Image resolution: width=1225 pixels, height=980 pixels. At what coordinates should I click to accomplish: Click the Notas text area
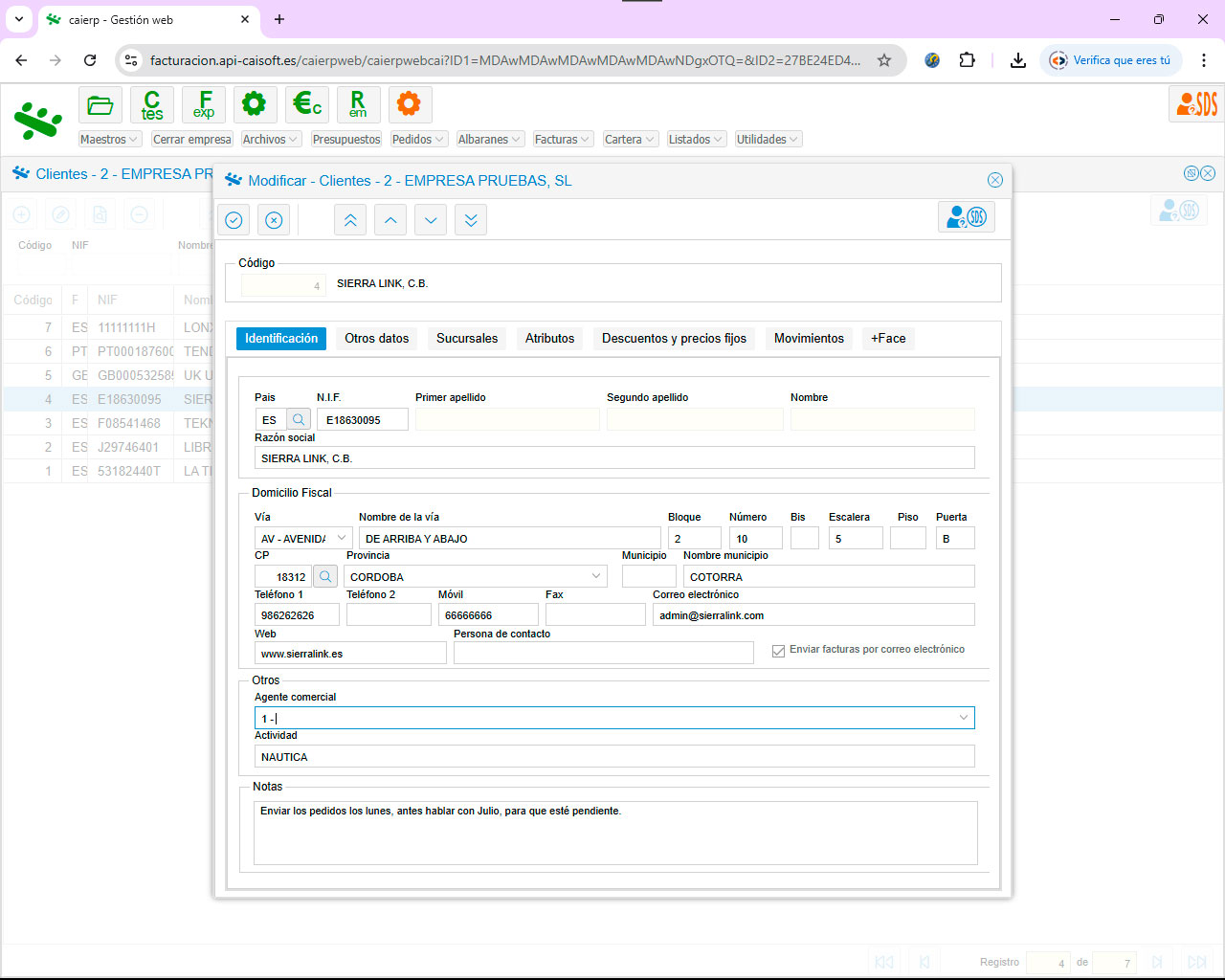point(615,833)
